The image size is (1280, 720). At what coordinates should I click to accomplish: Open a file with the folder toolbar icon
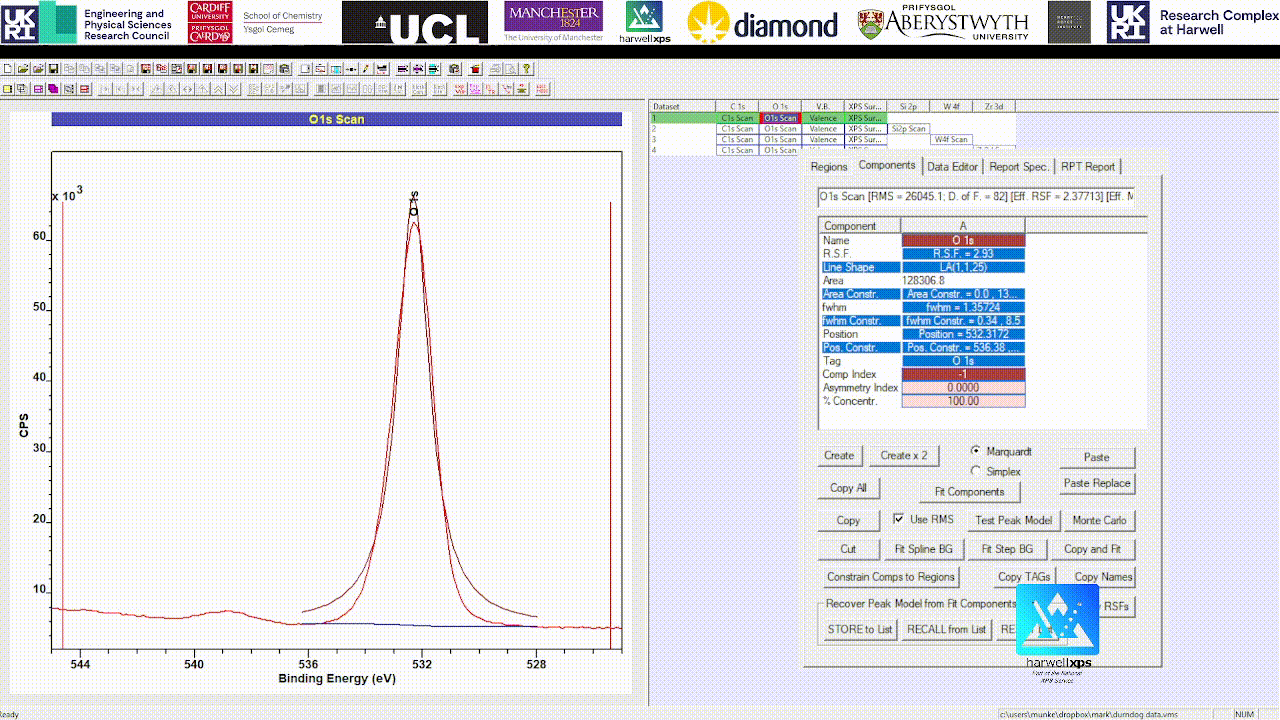tap(23, 69)
